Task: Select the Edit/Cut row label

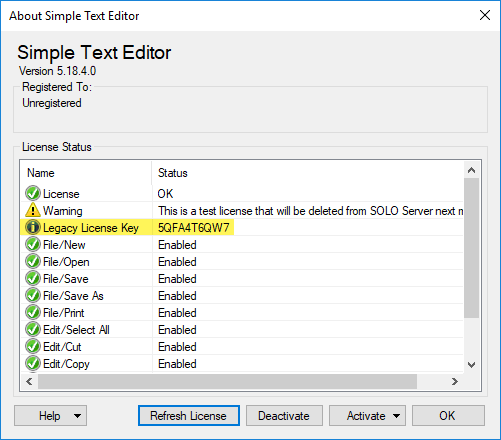Action: (x=62, y=347)
